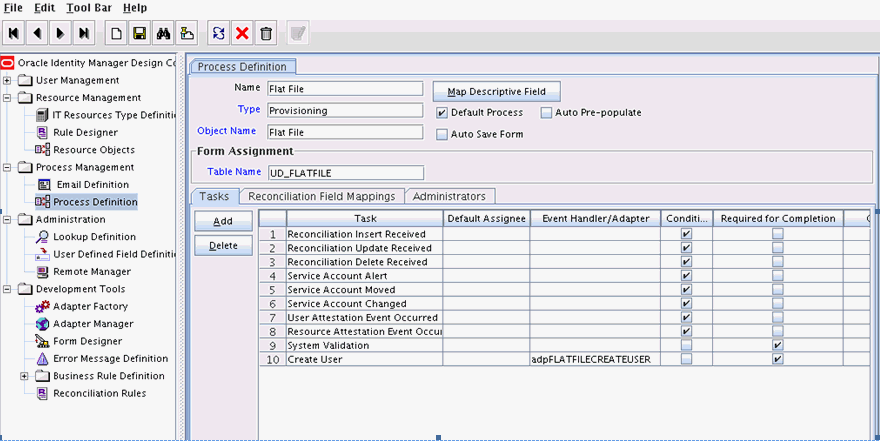The height and width of the screenshot is (441, 880).
Task: Select the adpFLATFILECREATEUSER adapter cell
Action: pos(595,359)
